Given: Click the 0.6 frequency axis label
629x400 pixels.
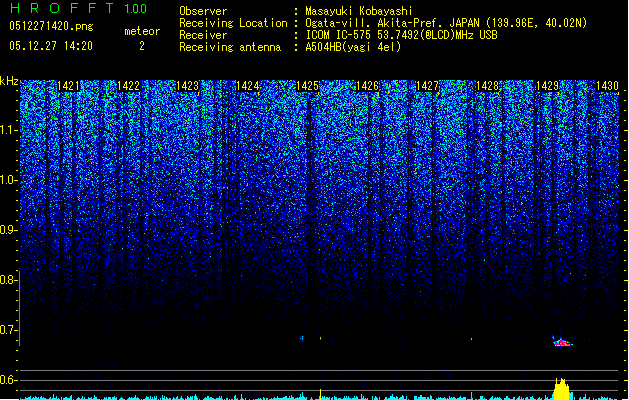Looking at the screenshot, I should tap(8, 380).
